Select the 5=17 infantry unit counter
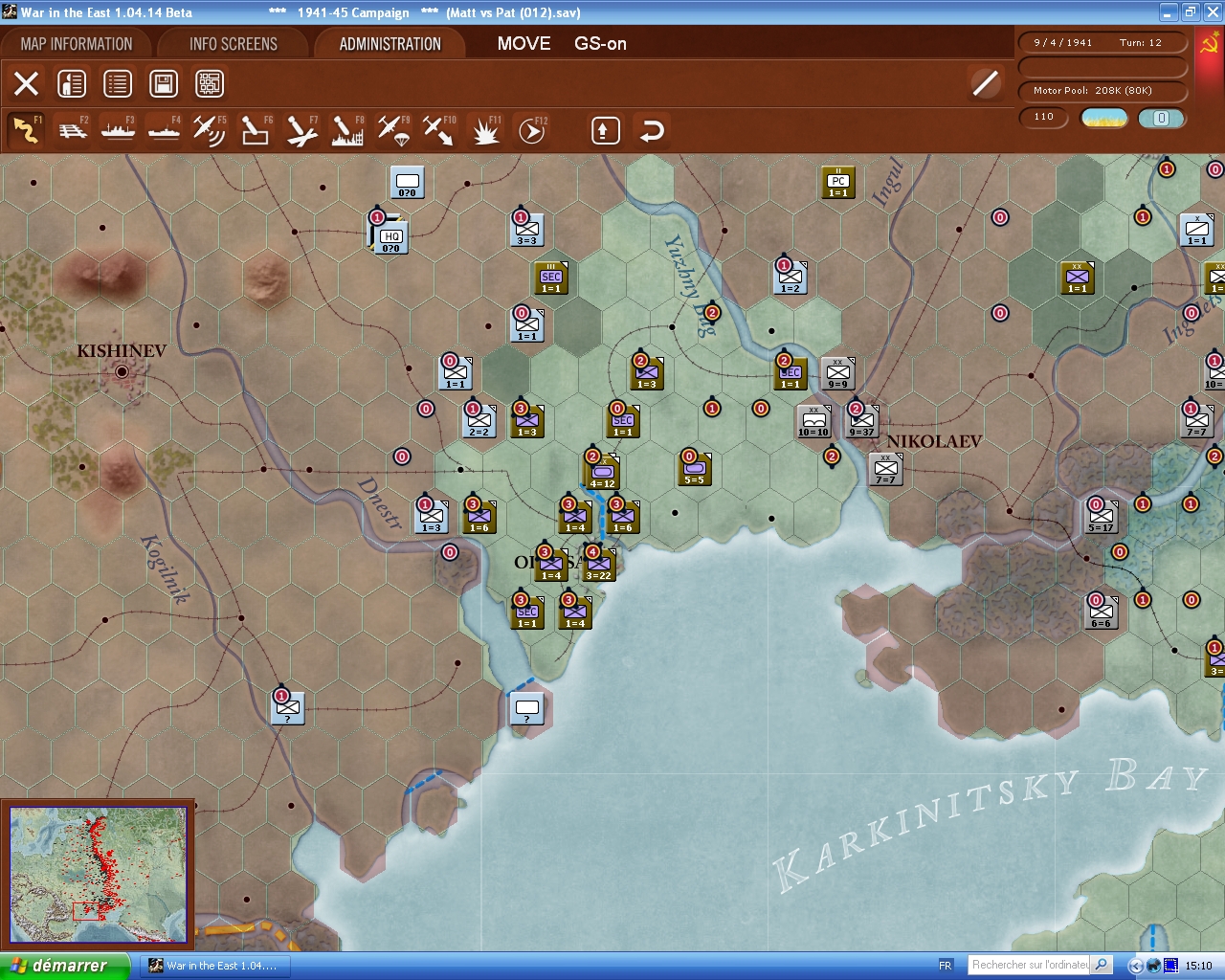The width and height of the screenshot is (1225, 980). tap(1101, 516)
